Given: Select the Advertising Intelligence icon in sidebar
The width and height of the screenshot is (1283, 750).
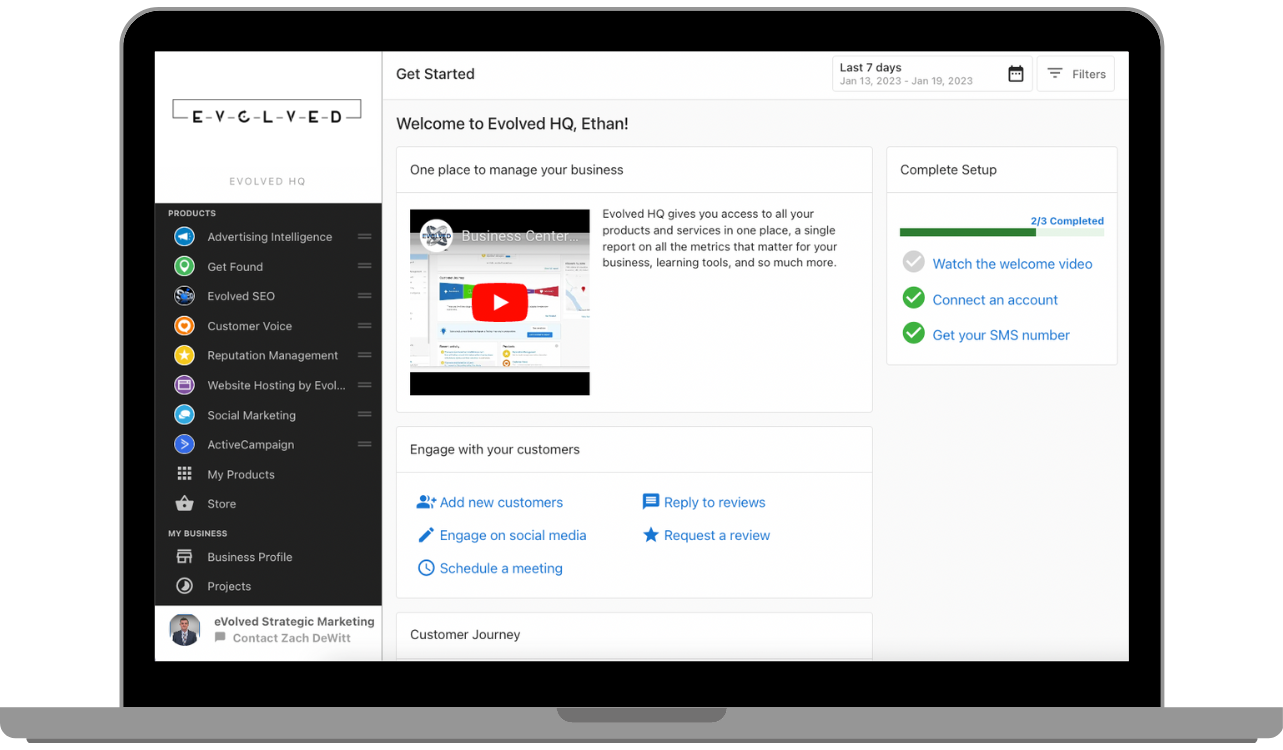Looking at the screenshot, I should (184, 236).
